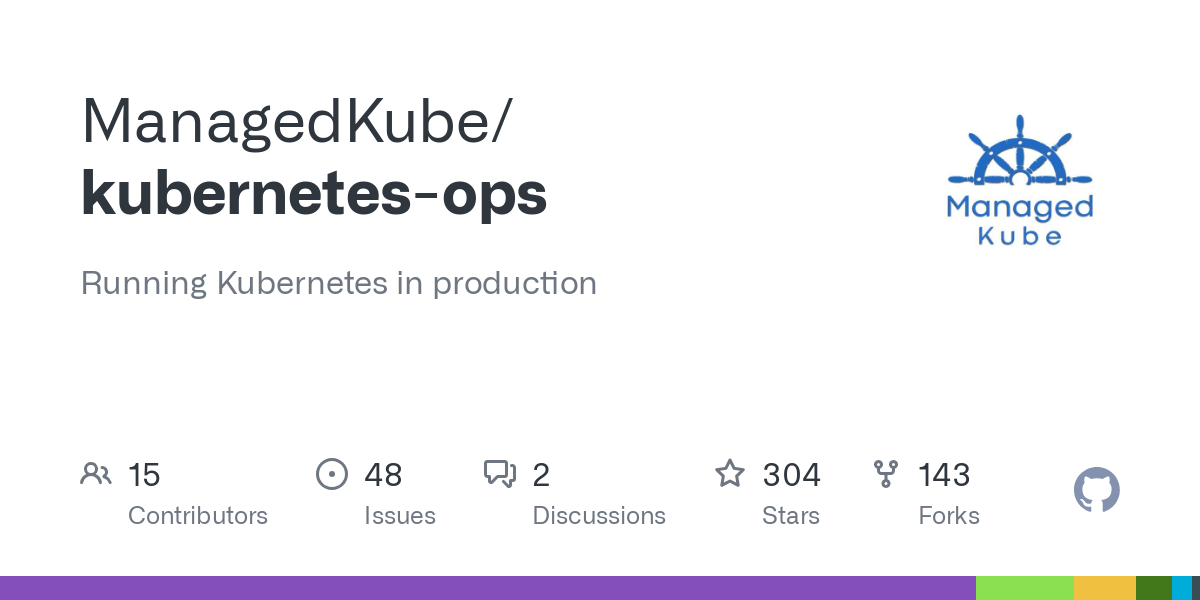Click the Contributors people icon
1200x600 pixels.
(x=96, y=474)
